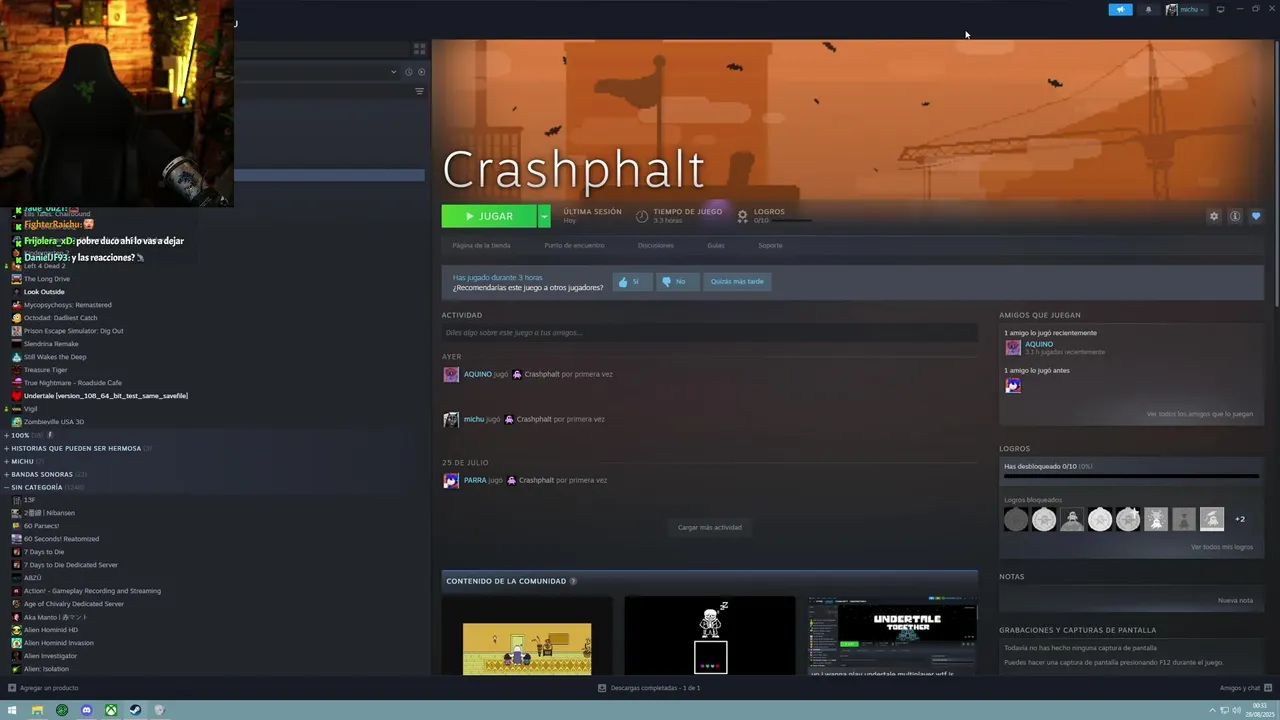Go to Página de la tienda tab
The width and height of the screenshot is (1280, 720).
pos(481,245)
